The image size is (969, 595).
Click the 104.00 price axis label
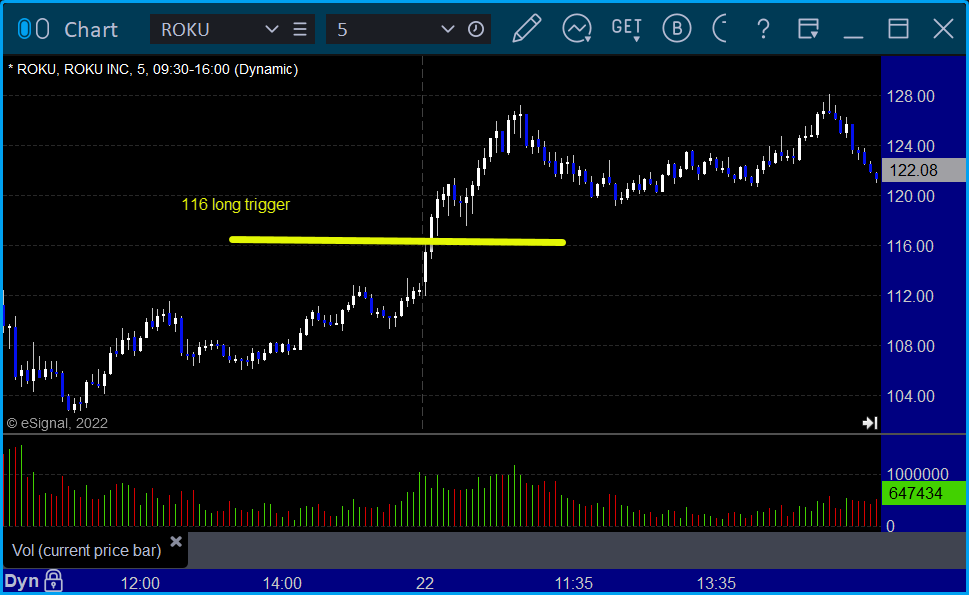pyautogui.click(x=910, y=396)
